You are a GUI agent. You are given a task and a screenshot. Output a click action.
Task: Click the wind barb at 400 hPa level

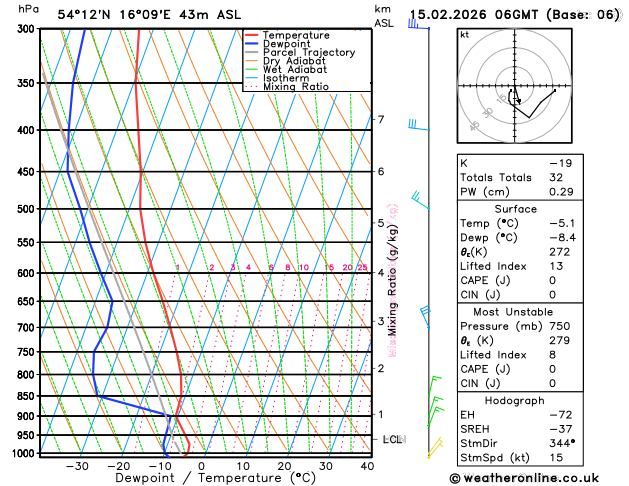419,125
